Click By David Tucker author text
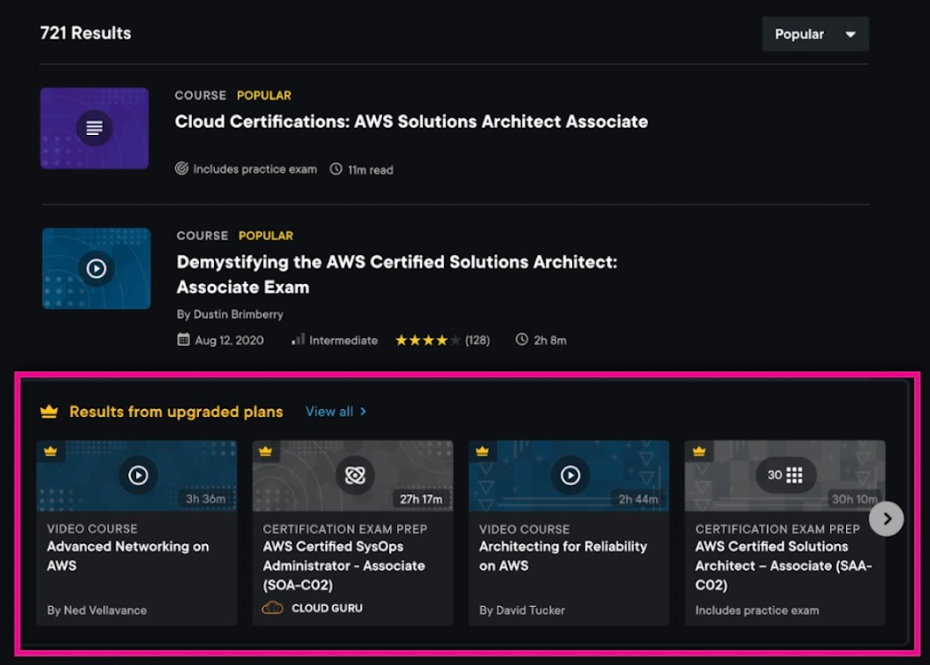The width and height of the screenshot is (930, 665). tap(522, 610)
